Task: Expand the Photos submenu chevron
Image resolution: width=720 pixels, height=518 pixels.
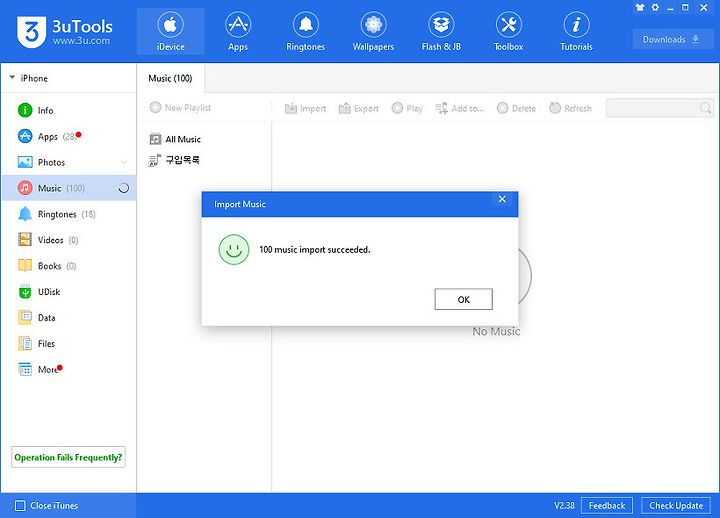Action: (124, 162)
